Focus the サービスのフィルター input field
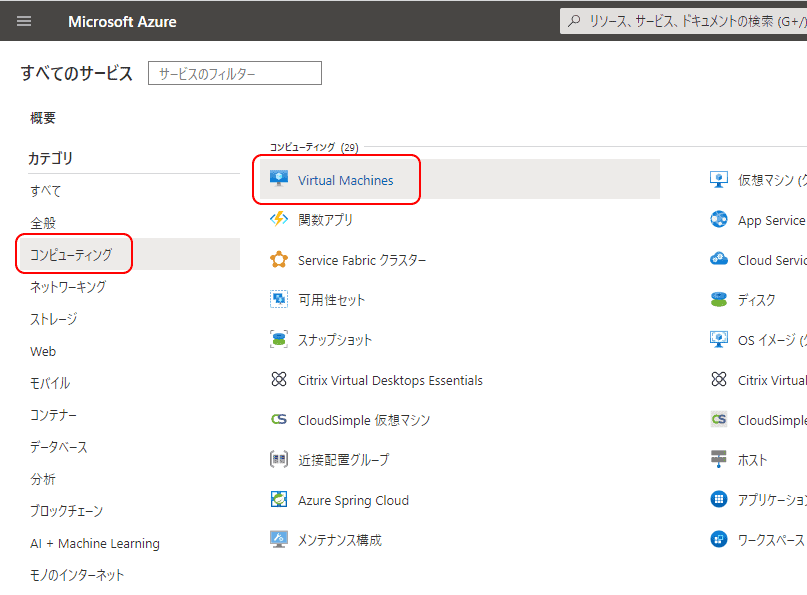This screenshot has height=595, width=807. tap(235, 73)
